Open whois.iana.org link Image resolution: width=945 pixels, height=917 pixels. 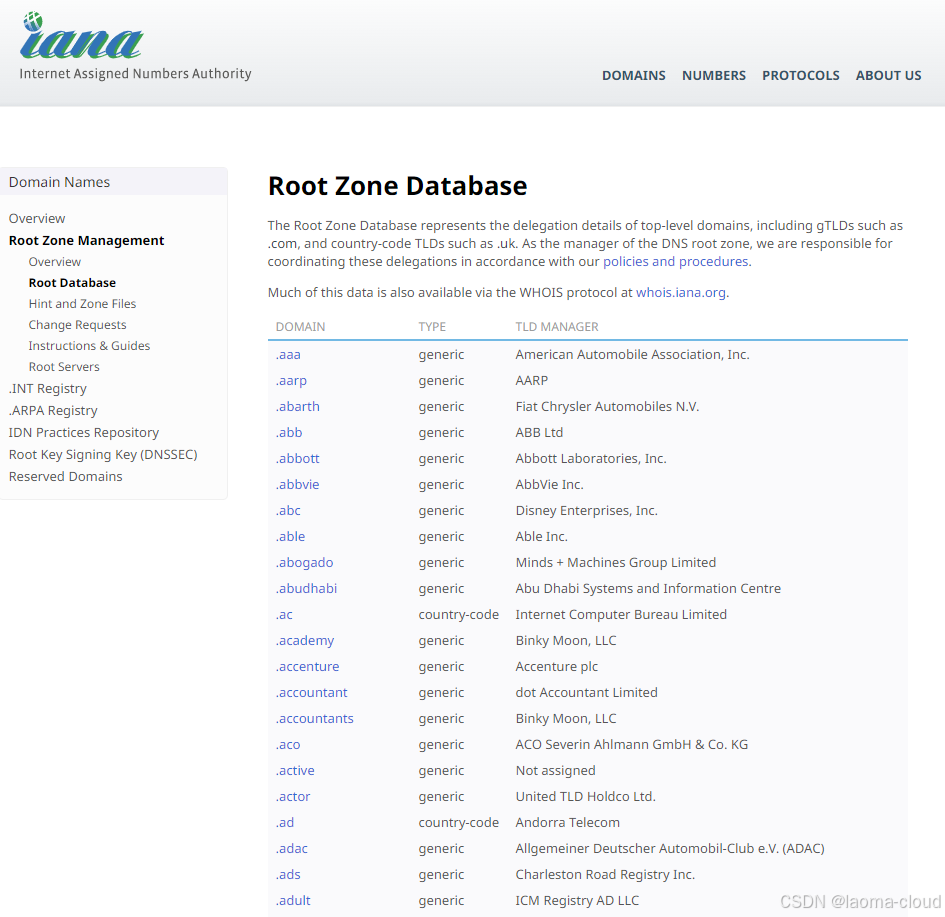pyautogui.click(x=681, y=293)
